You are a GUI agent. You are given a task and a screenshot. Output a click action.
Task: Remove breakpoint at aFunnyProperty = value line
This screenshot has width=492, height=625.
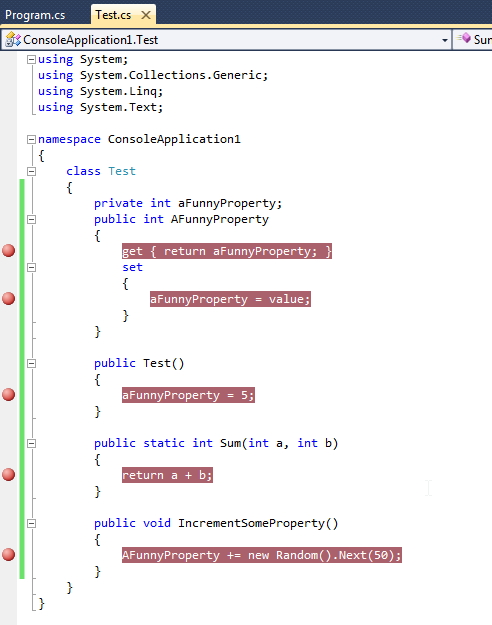tap(8, 299)
